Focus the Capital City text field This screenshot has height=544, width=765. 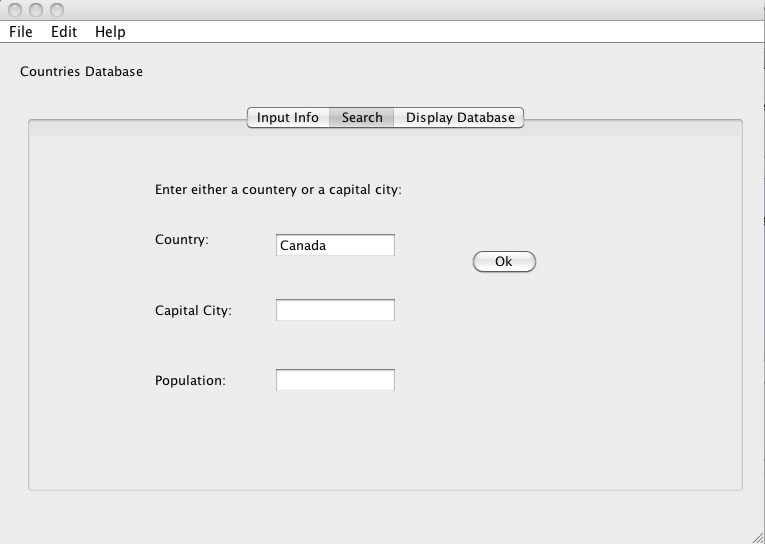(335, 310)
